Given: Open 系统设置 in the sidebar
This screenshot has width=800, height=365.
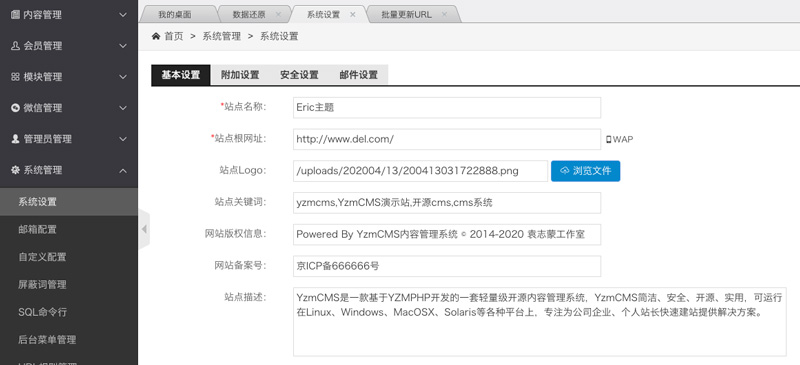Looking at the screenshot, I should coord(69,202).
